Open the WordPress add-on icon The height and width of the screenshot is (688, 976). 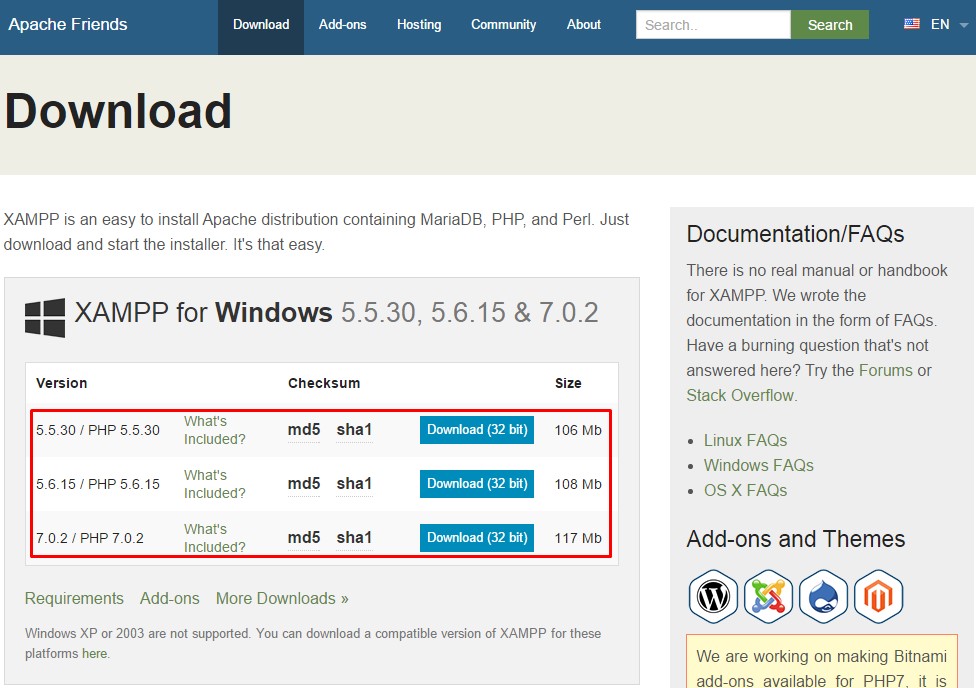713,596
